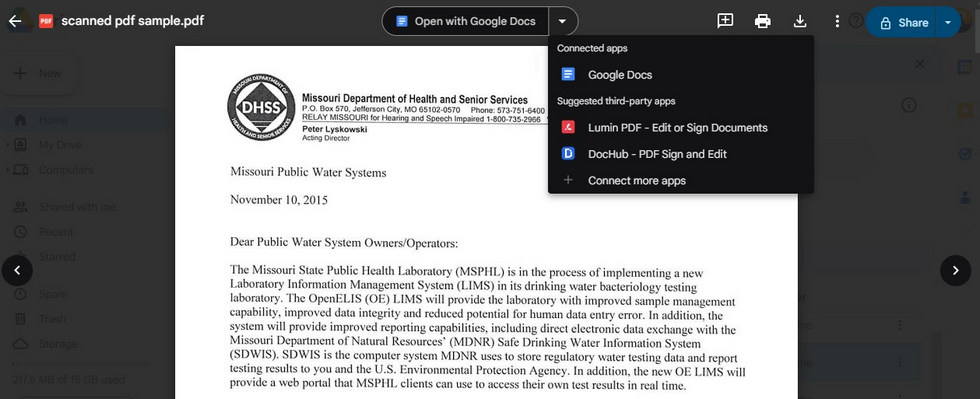
Task: Go back using the back arrow
Action: (x=15, y=21)
